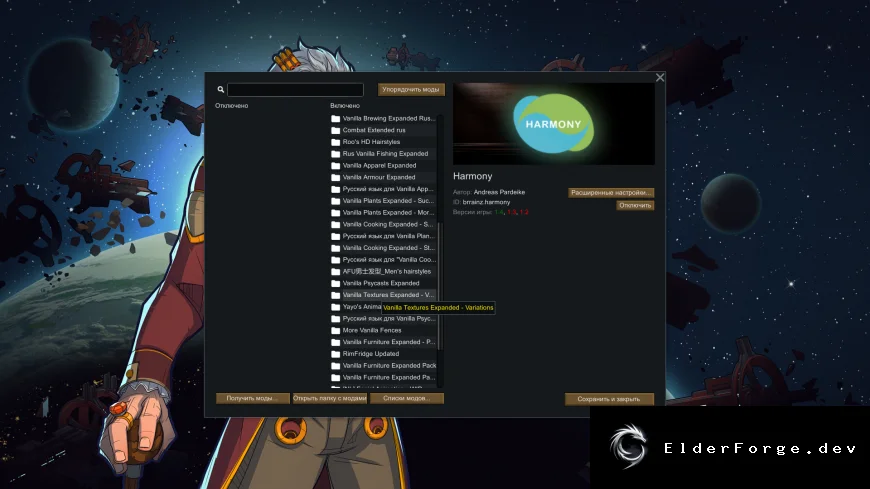Click the mod ID brrainz.harmony

click(x=486, y=202)
